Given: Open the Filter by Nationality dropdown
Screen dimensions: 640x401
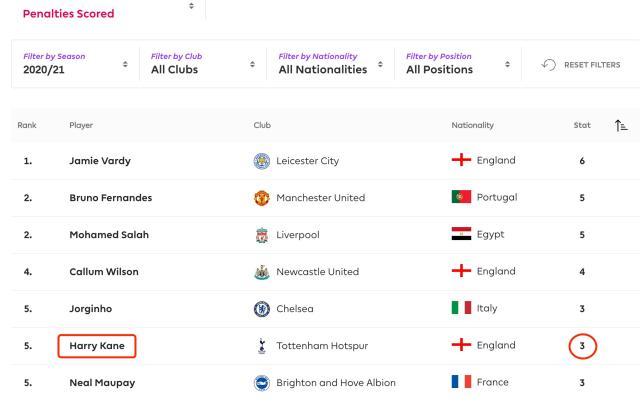Looking at the screenshot, I should pos(328,63).
